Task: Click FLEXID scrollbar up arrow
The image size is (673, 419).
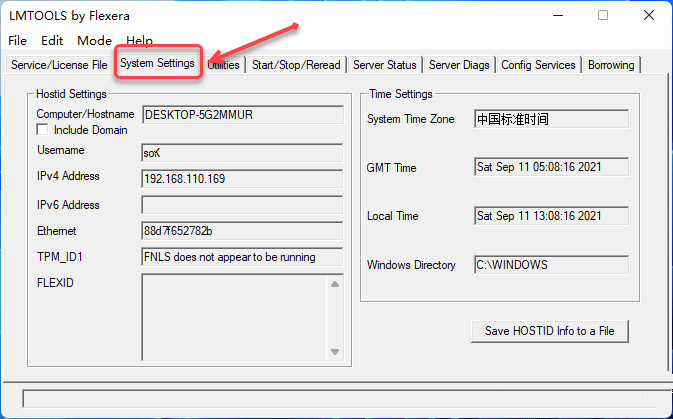Action: pyautogui.click(x=335, y=284)
